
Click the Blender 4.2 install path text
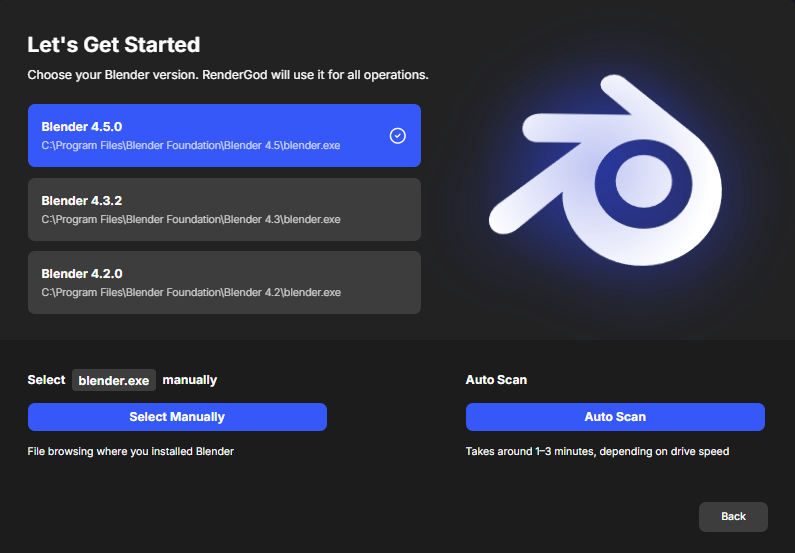191,292
